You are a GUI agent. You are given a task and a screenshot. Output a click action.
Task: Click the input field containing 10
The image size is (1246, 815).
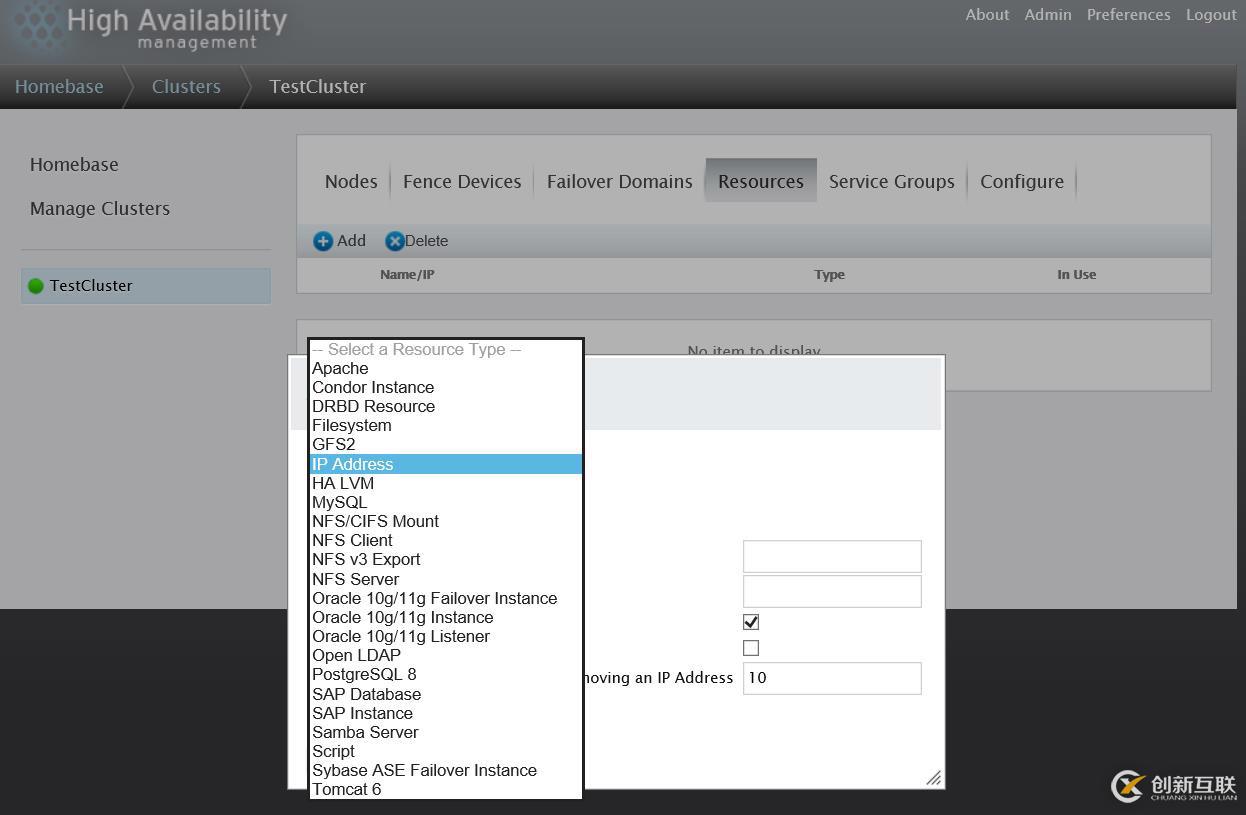click(x=831, y=678)
